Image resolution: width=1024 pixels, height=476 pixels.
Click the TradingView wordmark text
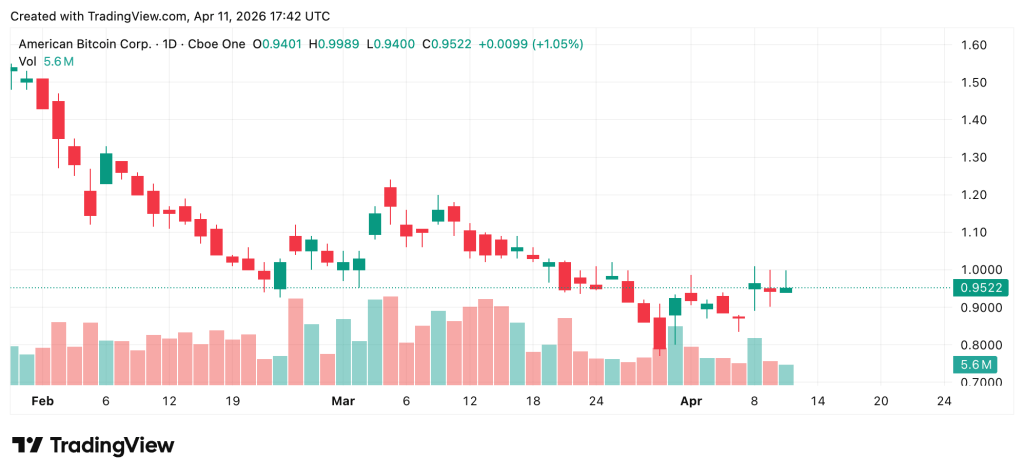pos(111,445)
